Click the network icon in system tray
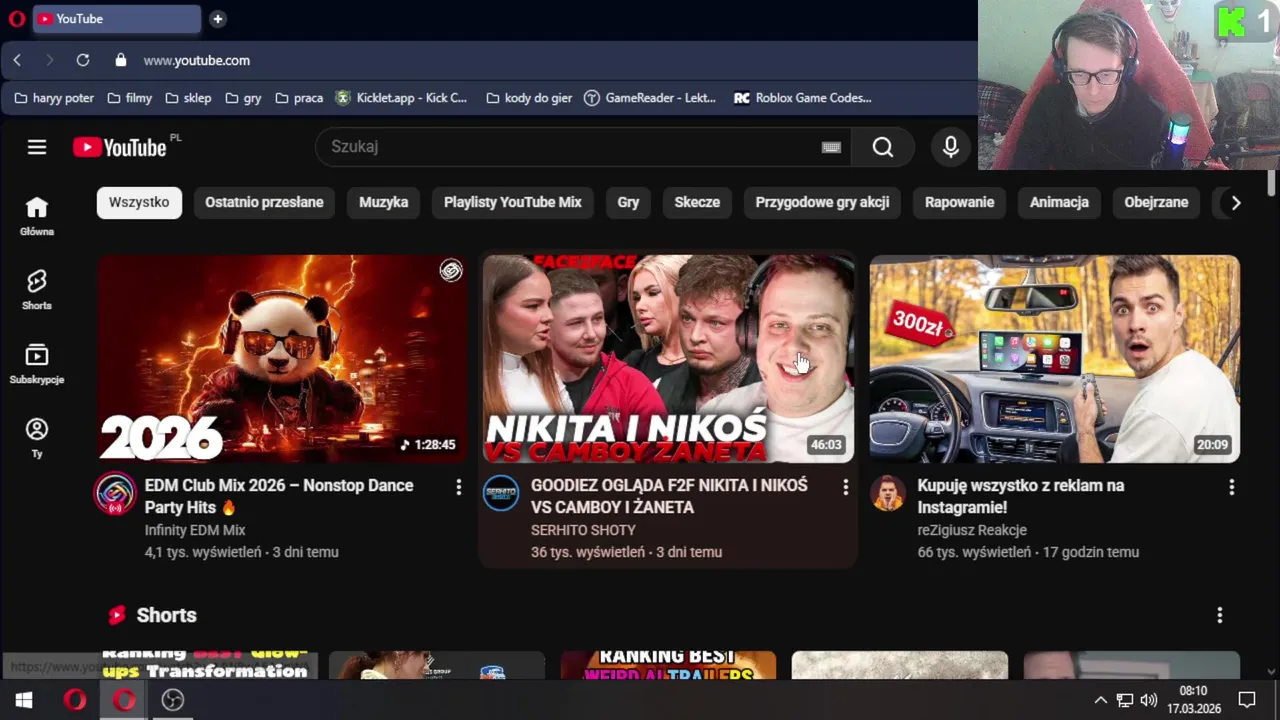The width and height of the screenshot is (1280, 720). click(1124, 700)
